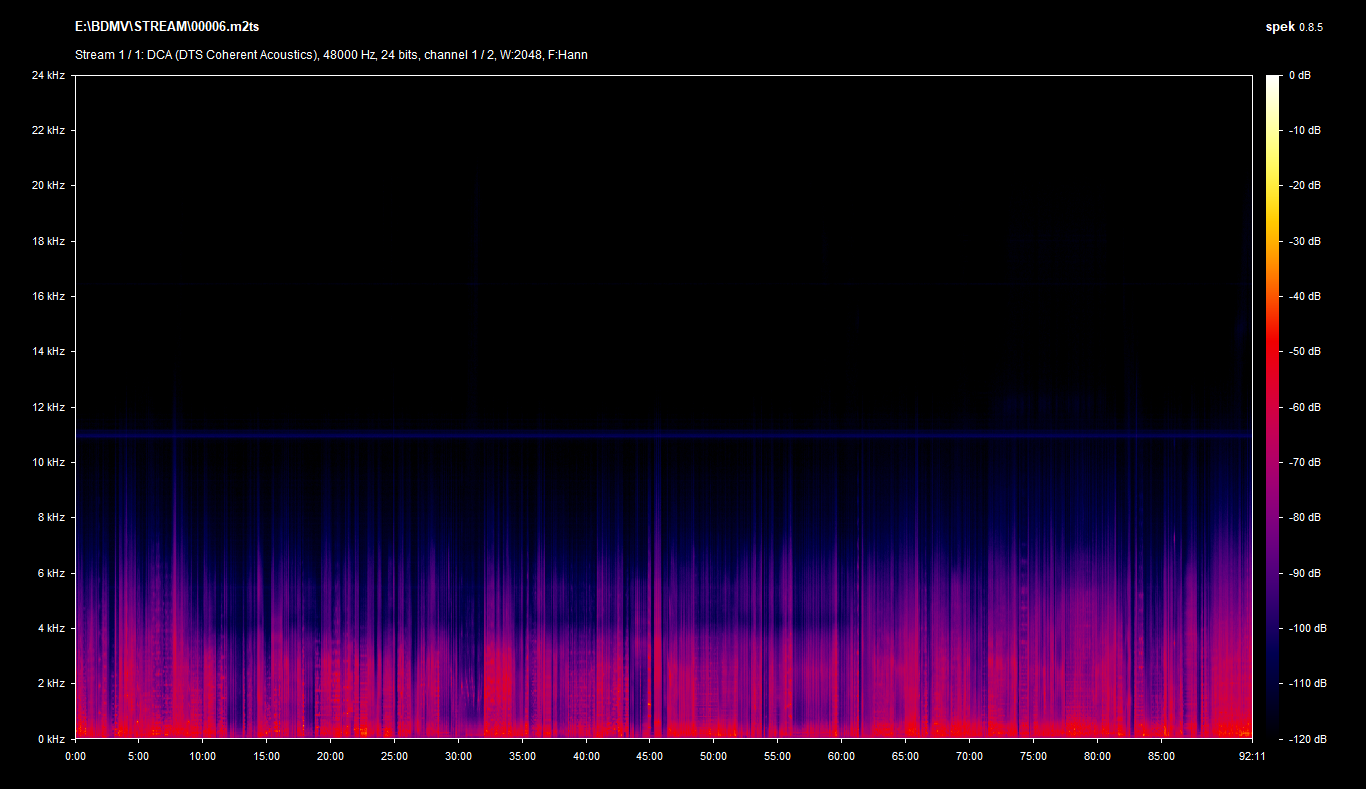Click the 0:00 time axis marker
The width and height of the screenshot is (1366, 789).
pos(75,757)
